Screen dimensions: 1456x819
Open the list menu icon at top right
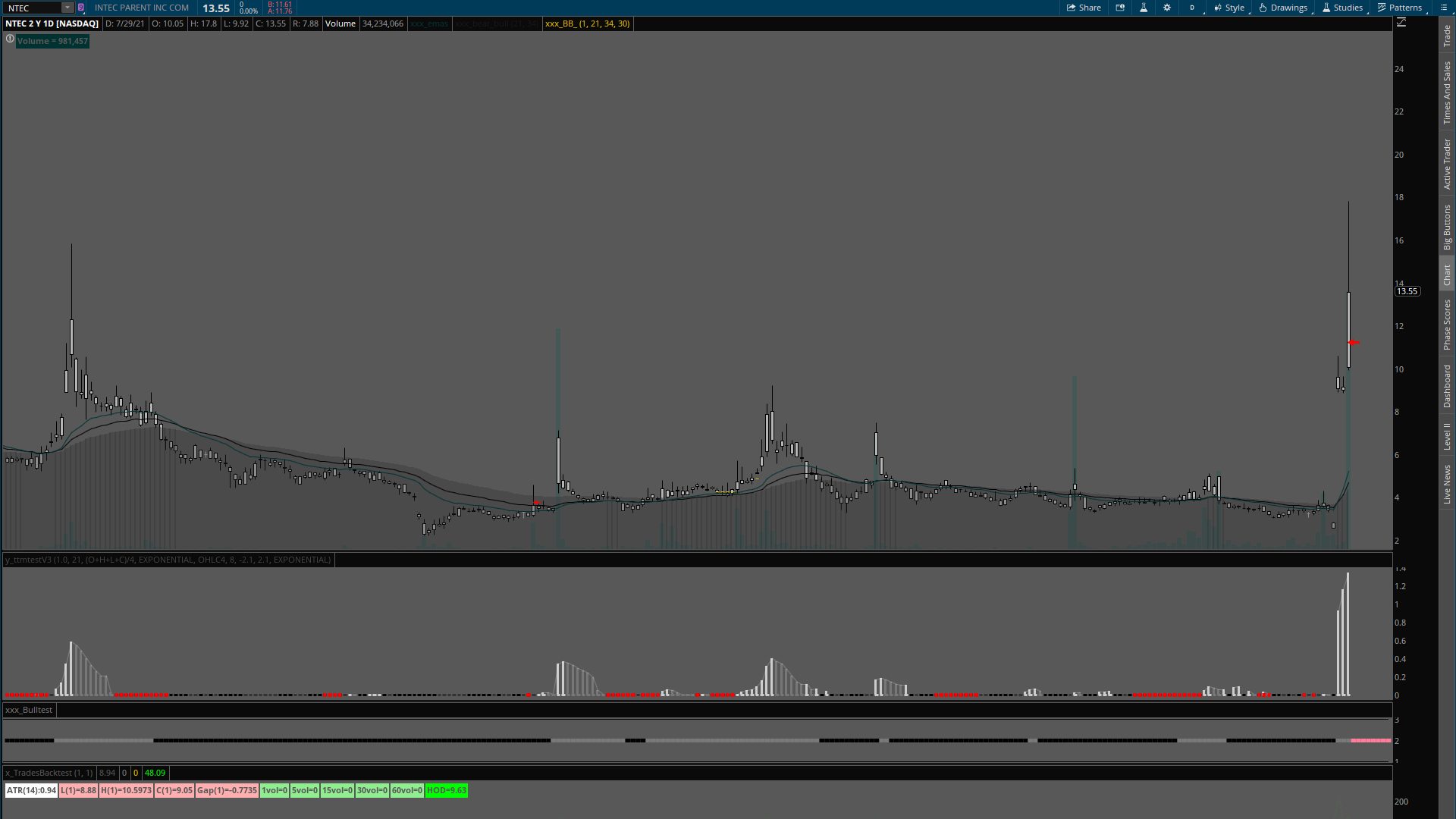click(1444, 8)
